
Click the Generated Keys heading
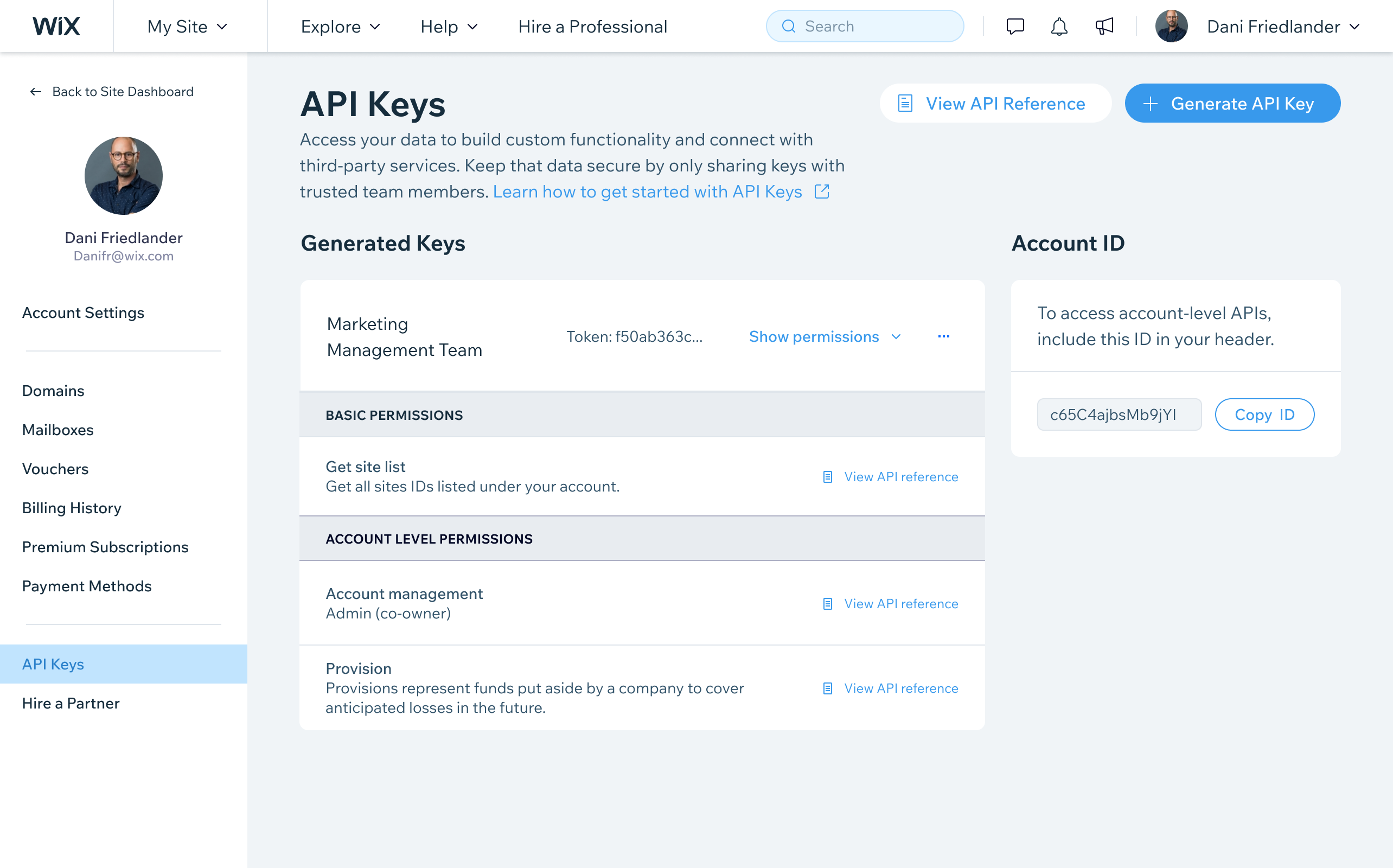(383, 243)
